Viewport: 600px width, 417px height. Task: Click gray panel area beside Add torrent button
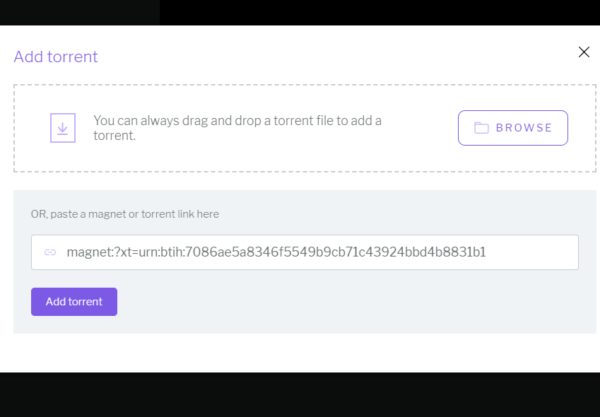point(344,301)
